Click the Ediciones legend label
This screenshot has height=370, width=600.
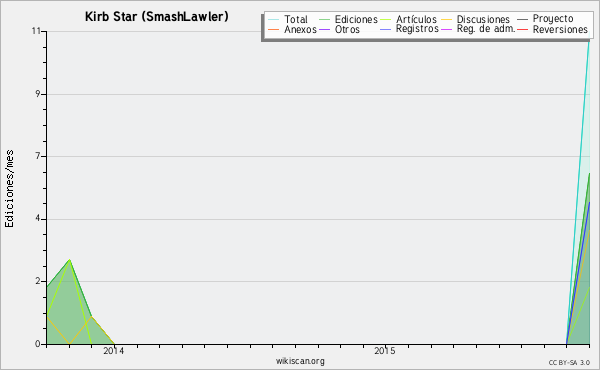tap(356, 19)
